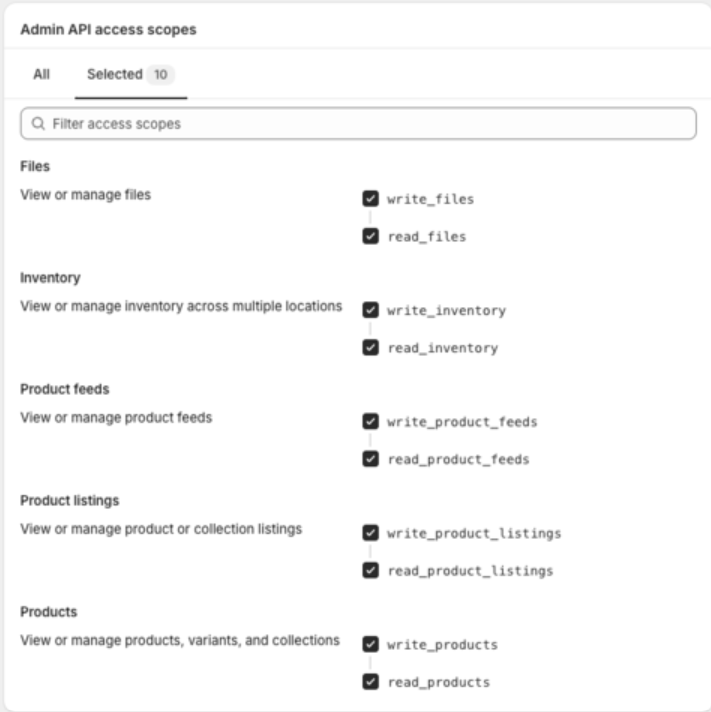711x712 pixels.
Task: Disable the read_product_feeds scope
Action: [371, 460]
